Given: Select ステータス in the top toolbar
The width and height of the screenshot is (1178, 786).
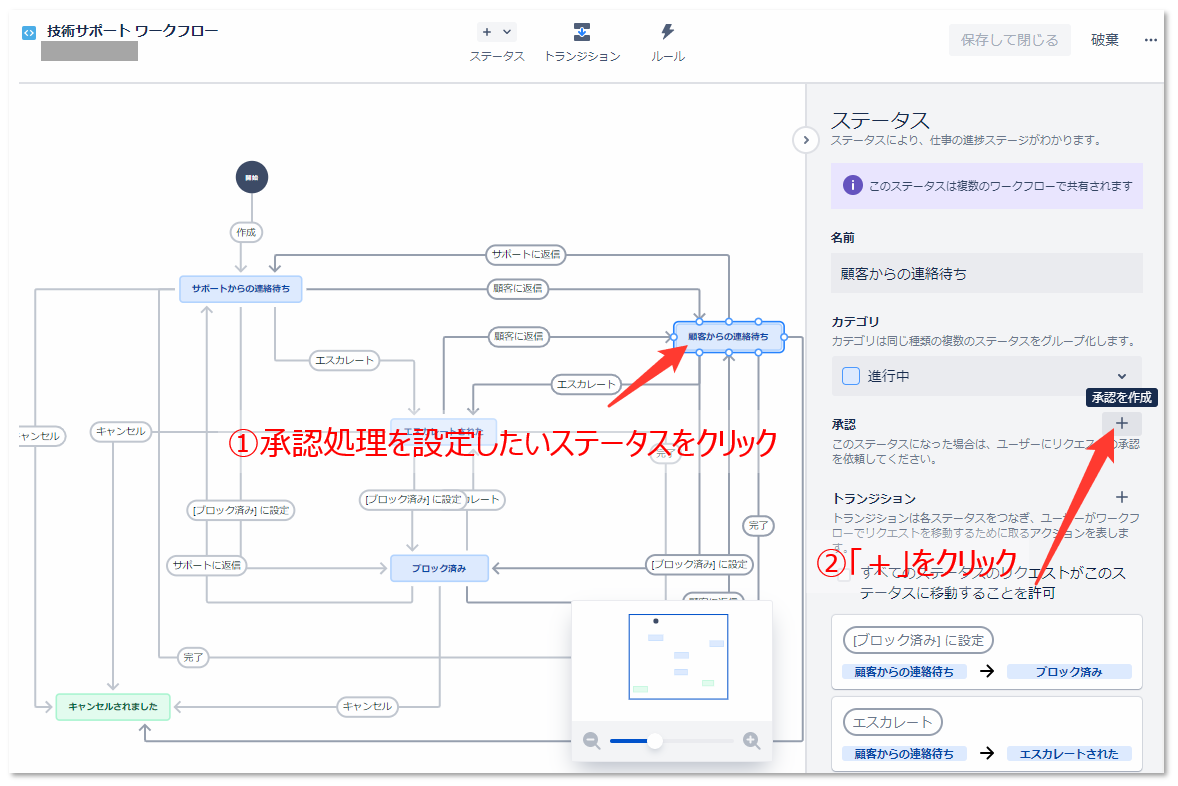Looking at the screenshot, I should tap(496, 40).
